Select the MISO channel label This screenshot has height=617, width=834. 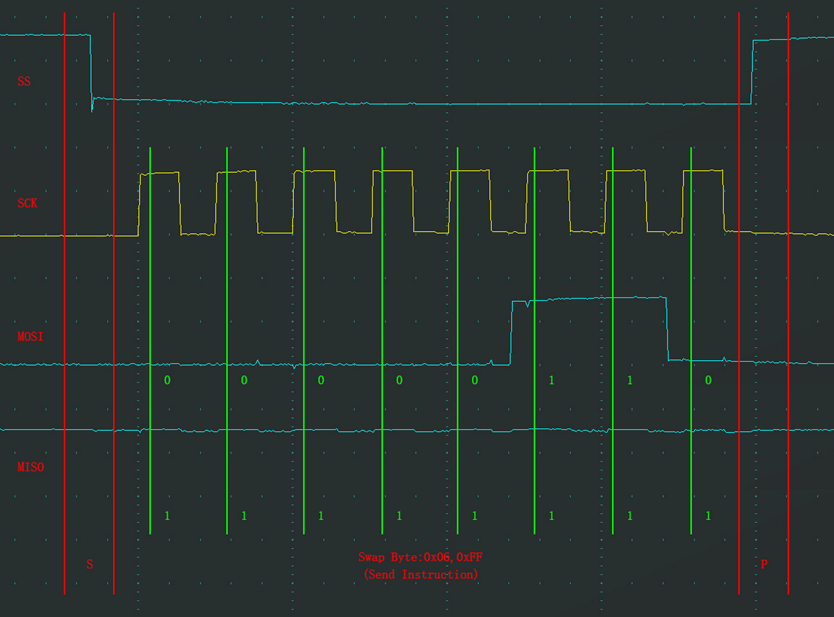[30, 467]
